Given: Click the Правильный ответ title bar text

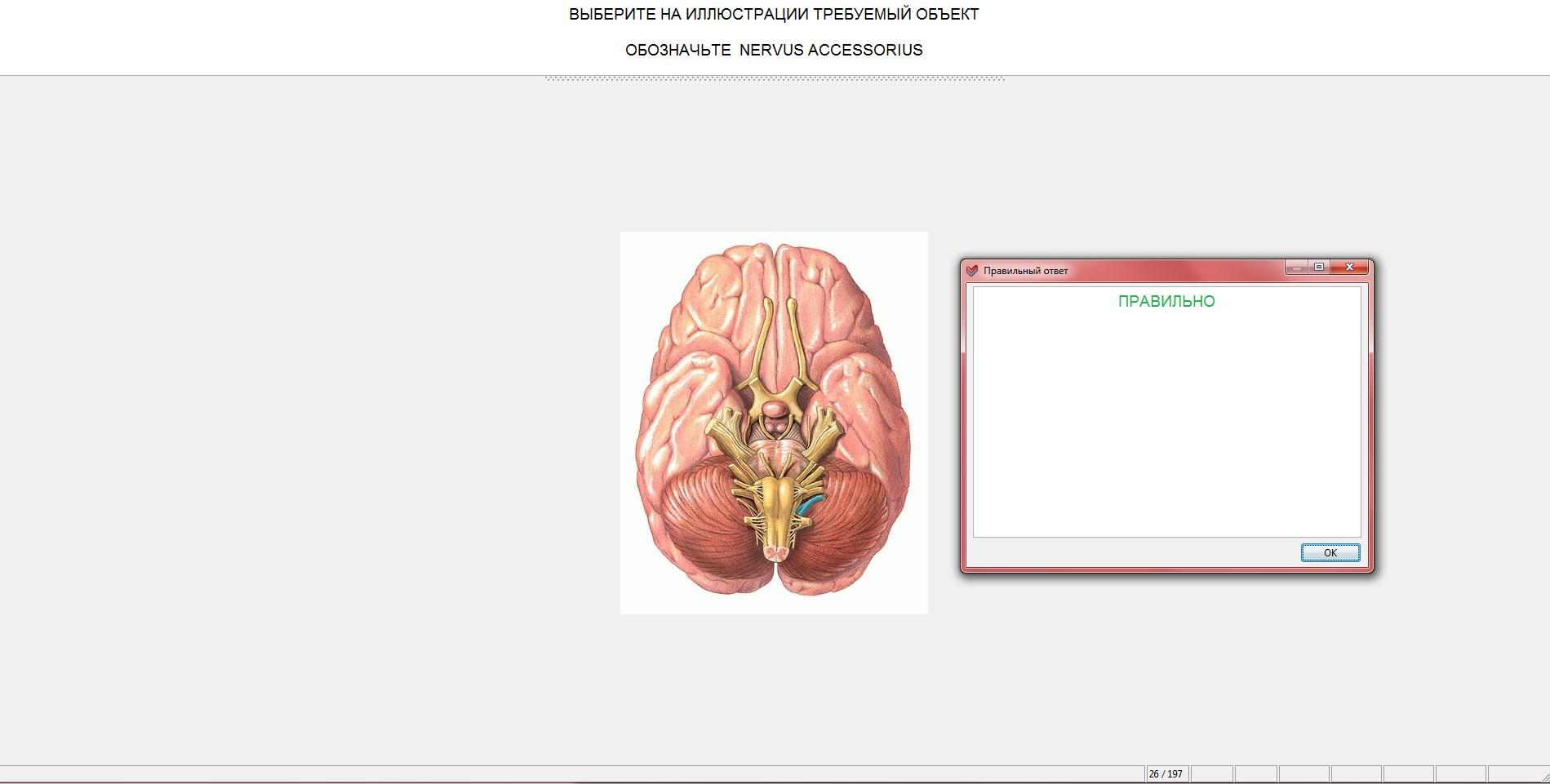Looking at the screenshot, I should [x=1025, y=271].
